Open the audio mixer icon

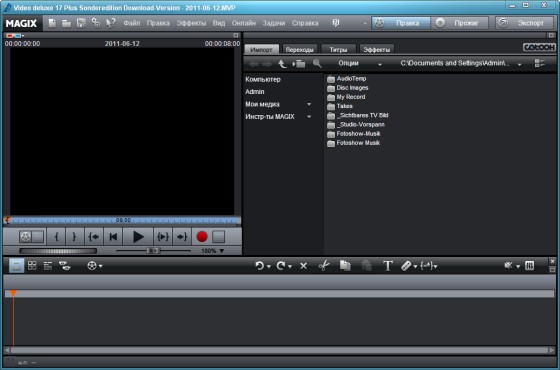(x=530, y=265)
